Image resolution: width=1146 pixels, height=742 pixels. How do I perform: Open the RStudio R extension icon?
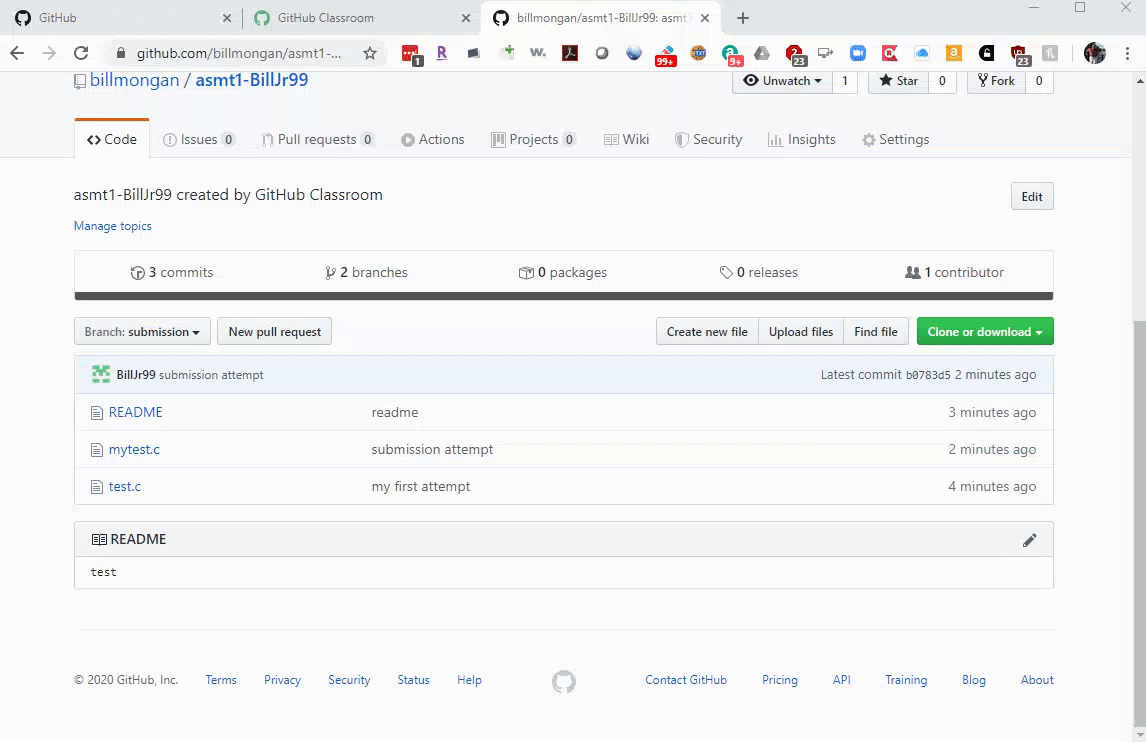click(x=441, y=53)
